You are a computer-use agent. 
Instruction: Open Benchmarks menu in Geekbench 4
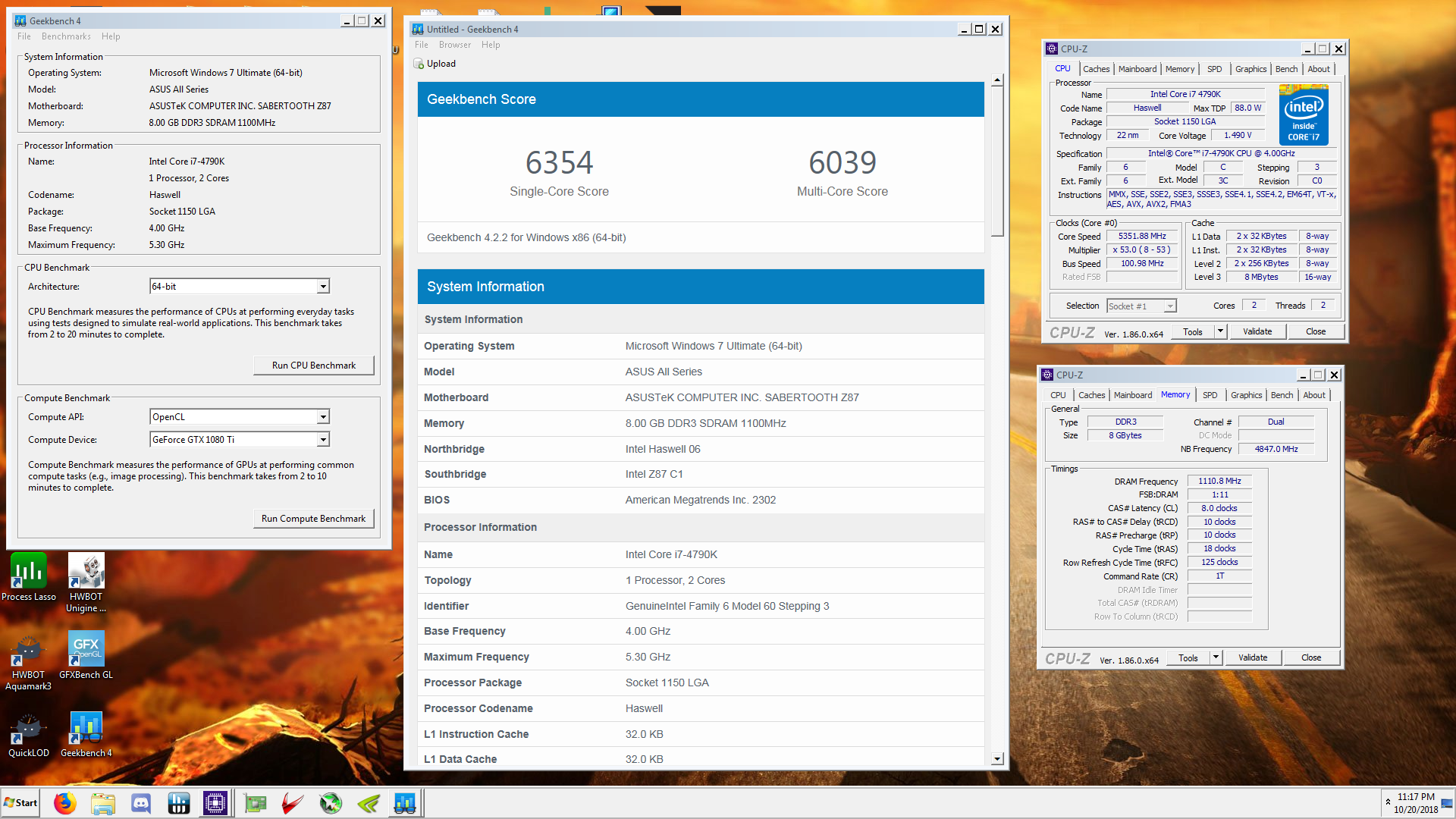pos(66,36)
